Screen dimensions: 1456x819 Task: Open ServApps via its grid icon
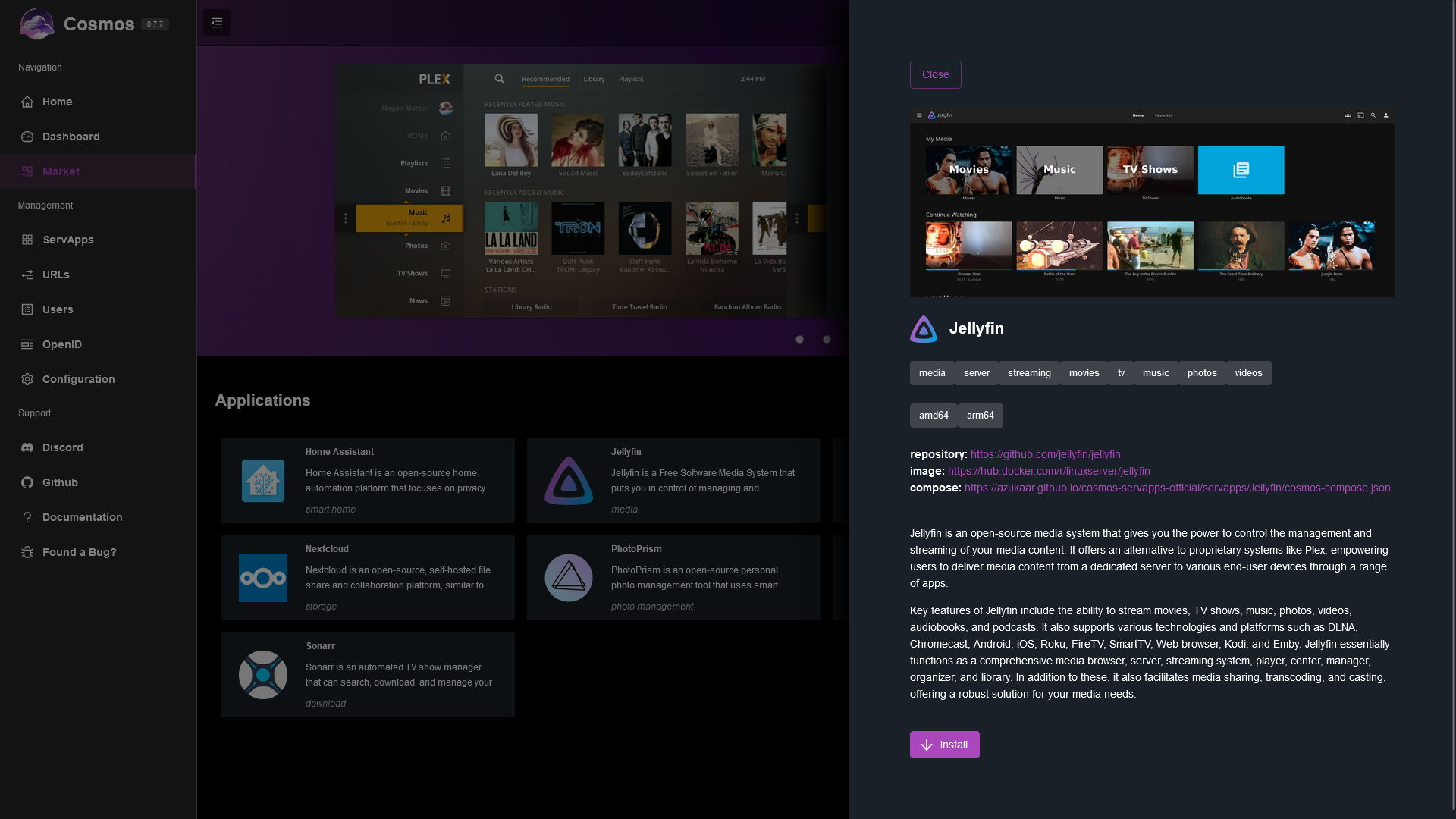27,240
